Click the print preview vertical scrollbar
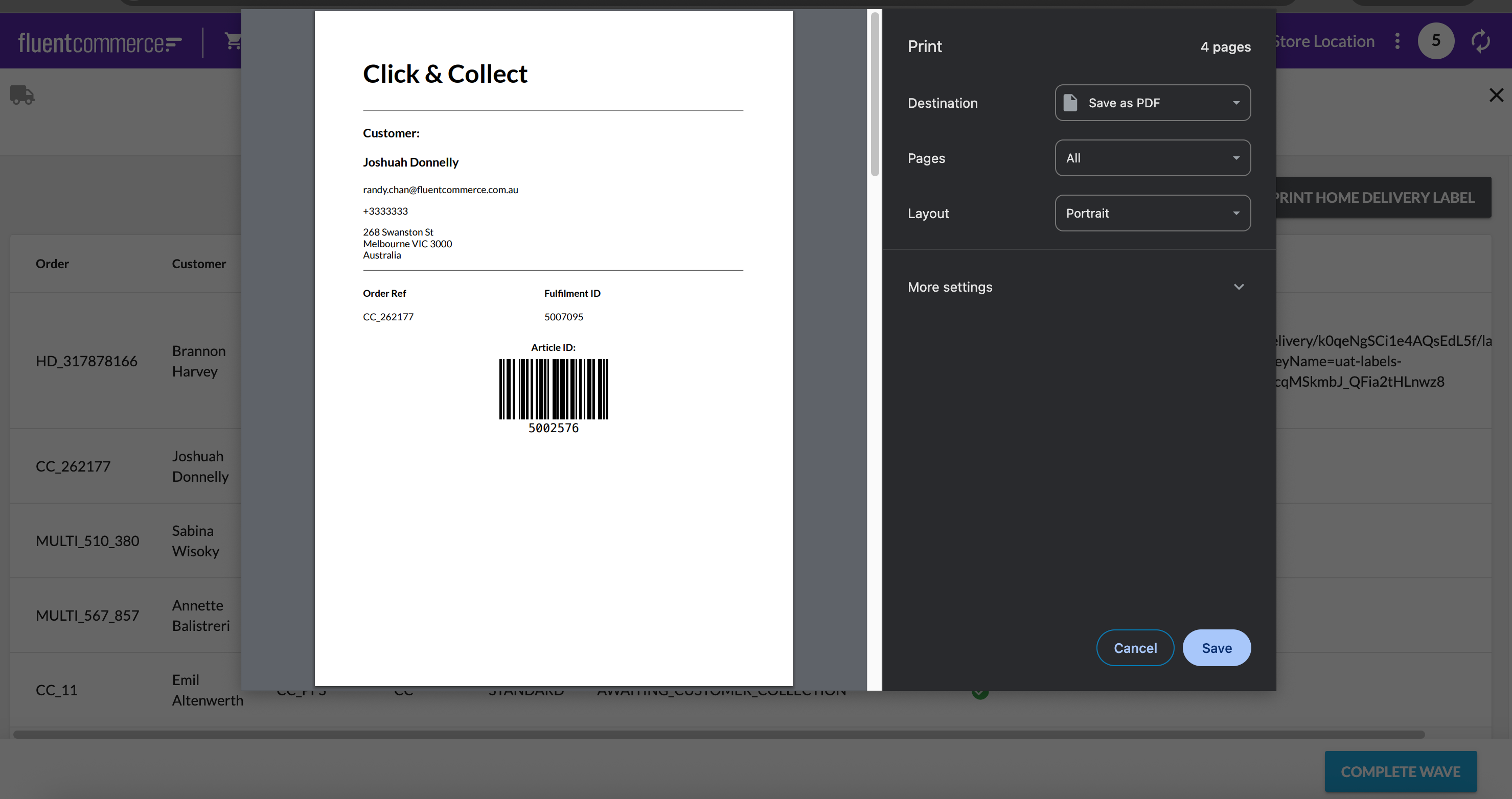Image resolution: width=1512 pixels, height=799 pixels. click(875, 94)
